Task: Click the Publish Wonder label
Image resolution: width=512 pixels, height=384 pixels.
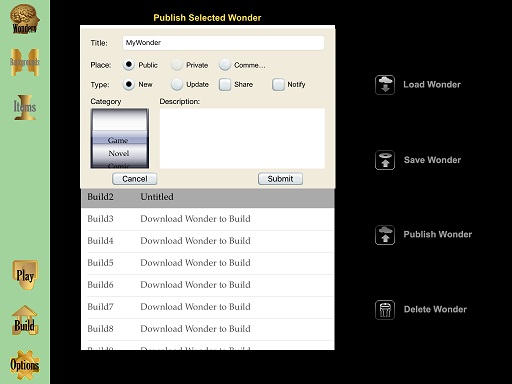Action: point(438,234)
